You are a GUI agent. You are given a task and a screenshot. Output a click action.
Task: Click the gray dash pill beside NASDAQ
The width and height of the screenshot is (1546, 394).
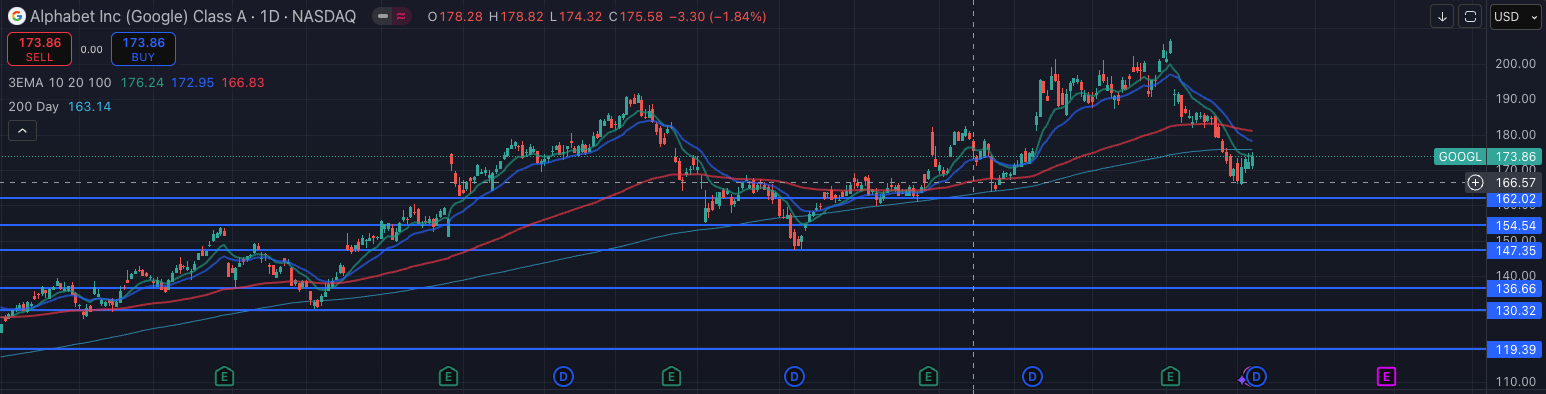[x=383, y=17]
